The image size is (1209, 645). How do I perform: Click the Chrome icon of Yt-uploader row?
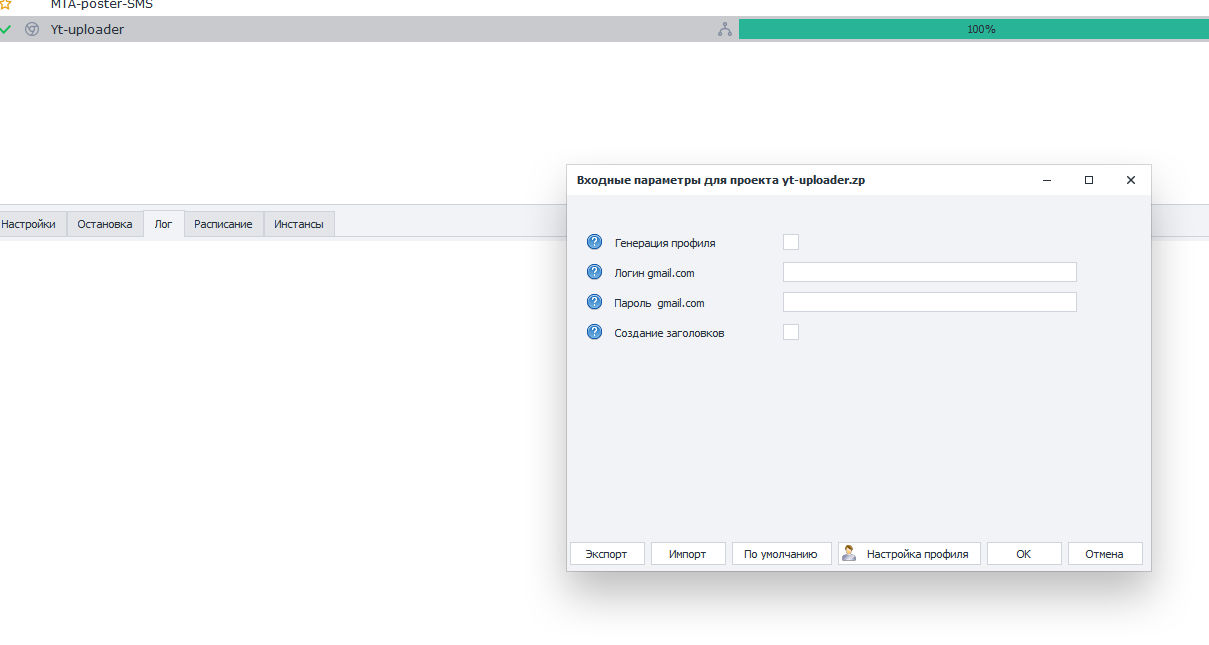[32, 29]
